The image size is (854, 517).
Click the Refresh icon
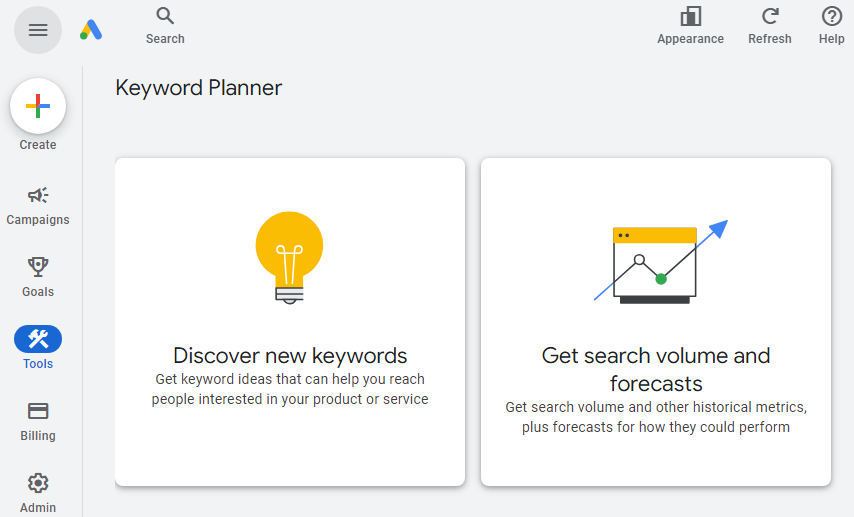[770, 16]
